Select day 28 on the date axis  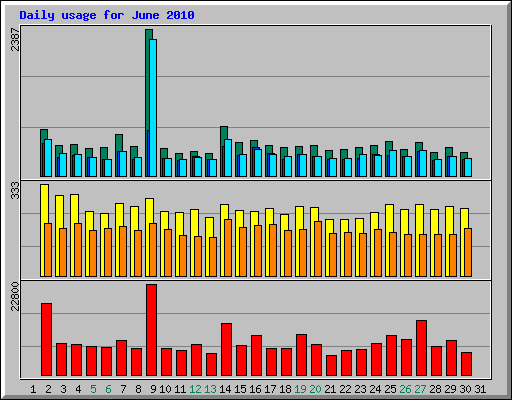click(435, 389)
